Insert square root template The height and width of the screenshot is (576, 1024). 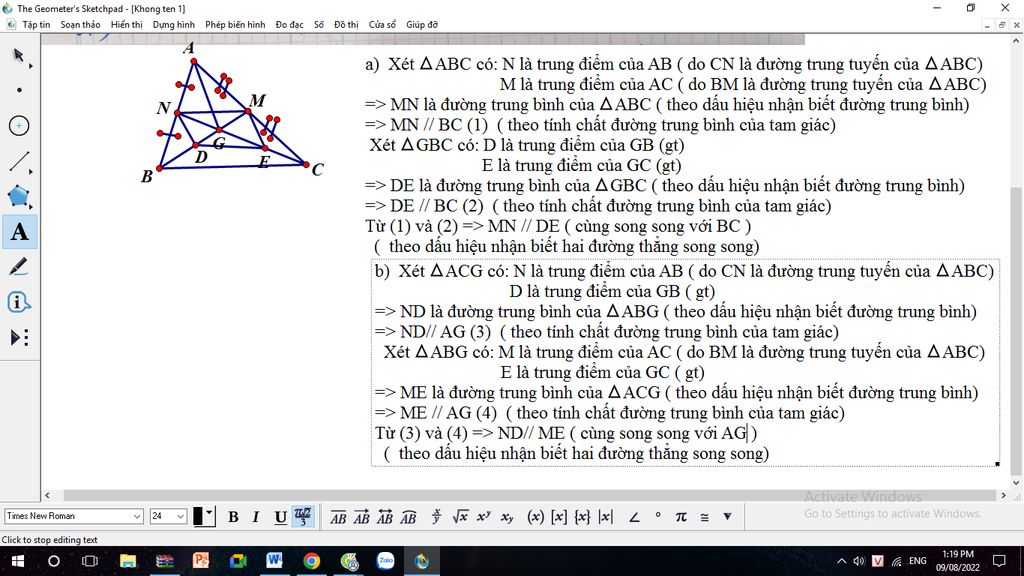(460, 517)
